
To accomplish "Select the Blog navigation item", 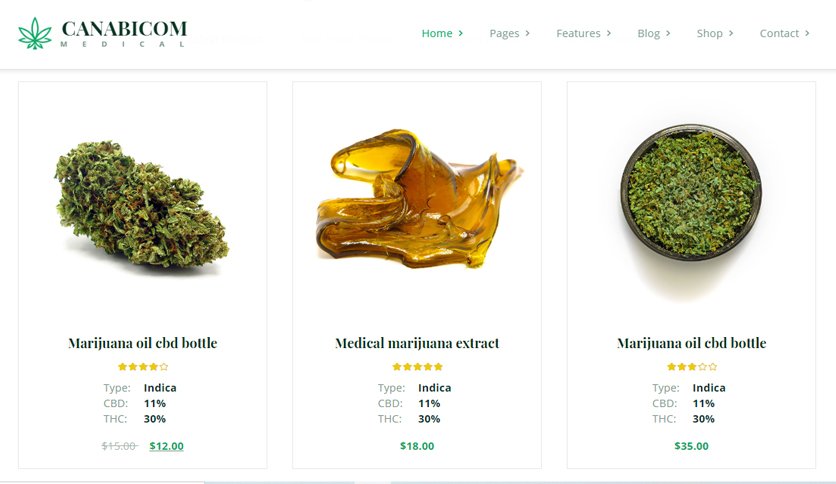I will pyautogui.click(x=648, y=33).
